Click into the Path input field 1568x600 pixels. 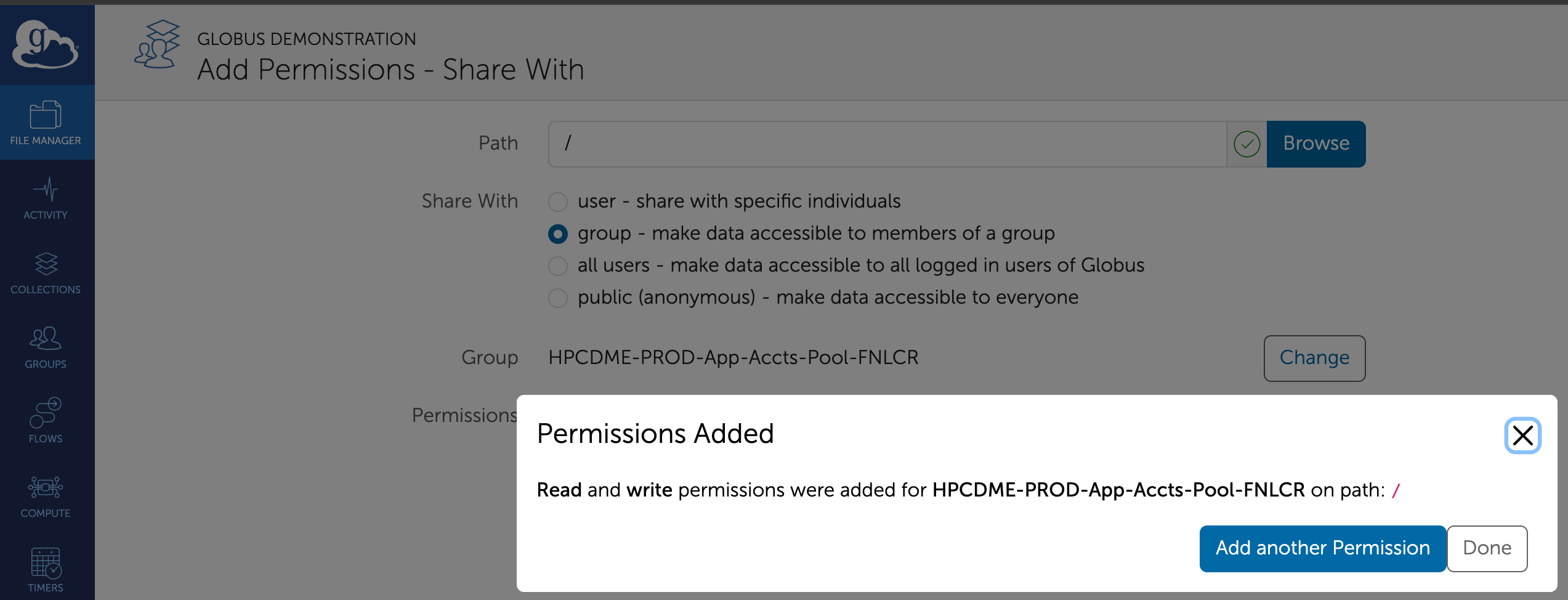[x=887, y=144]
